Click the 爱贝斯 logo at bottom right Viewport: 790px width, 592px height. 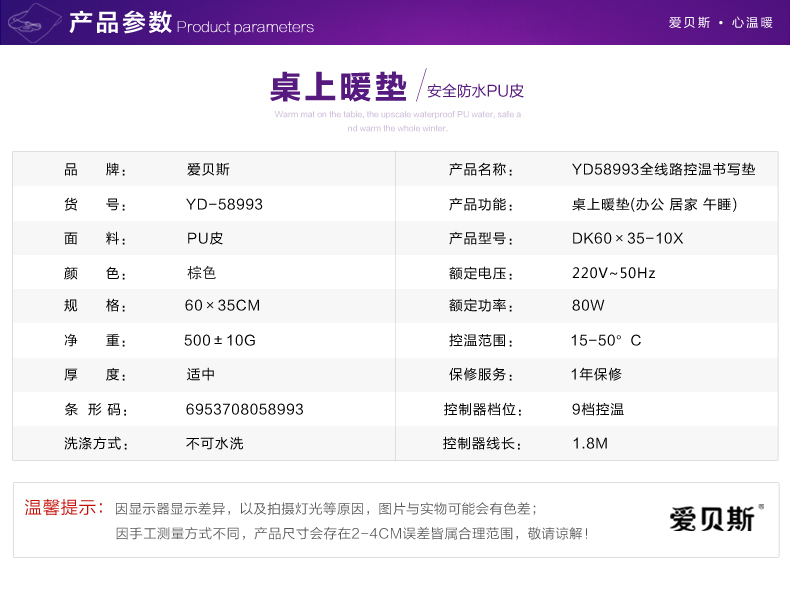715,518
